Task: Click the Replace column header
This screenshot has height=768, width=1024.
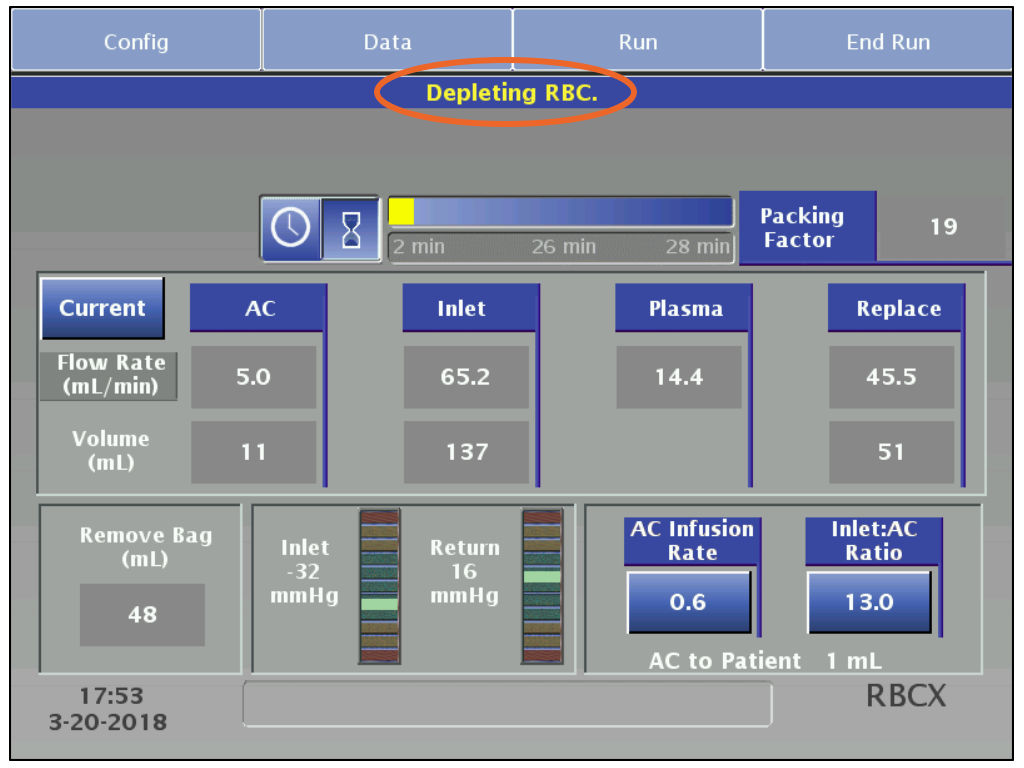Action: (896, 308)
